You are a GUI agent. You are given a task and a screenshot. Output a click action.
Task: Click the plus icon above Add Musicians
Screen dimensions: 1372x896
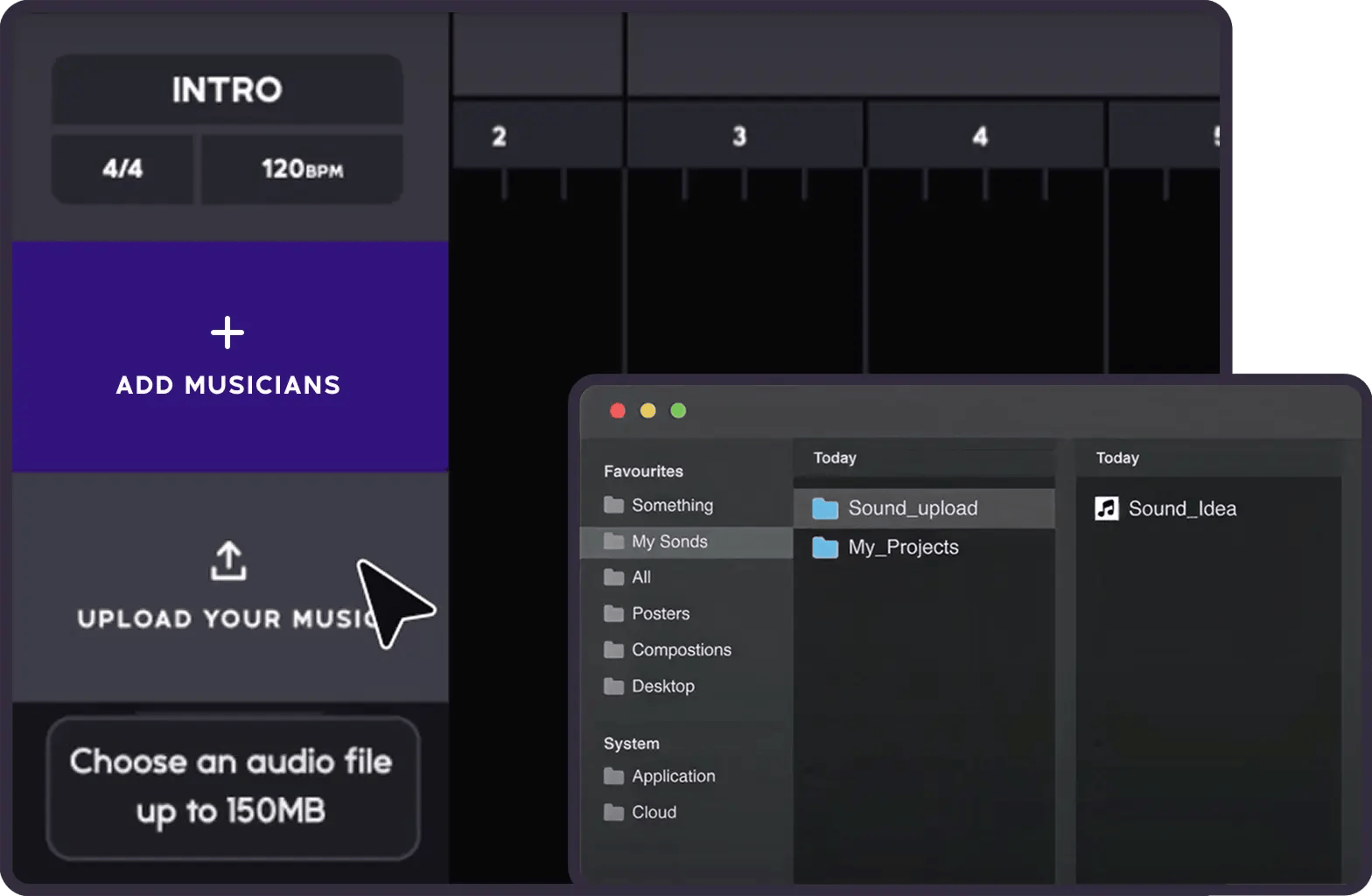tap(227, 332)
